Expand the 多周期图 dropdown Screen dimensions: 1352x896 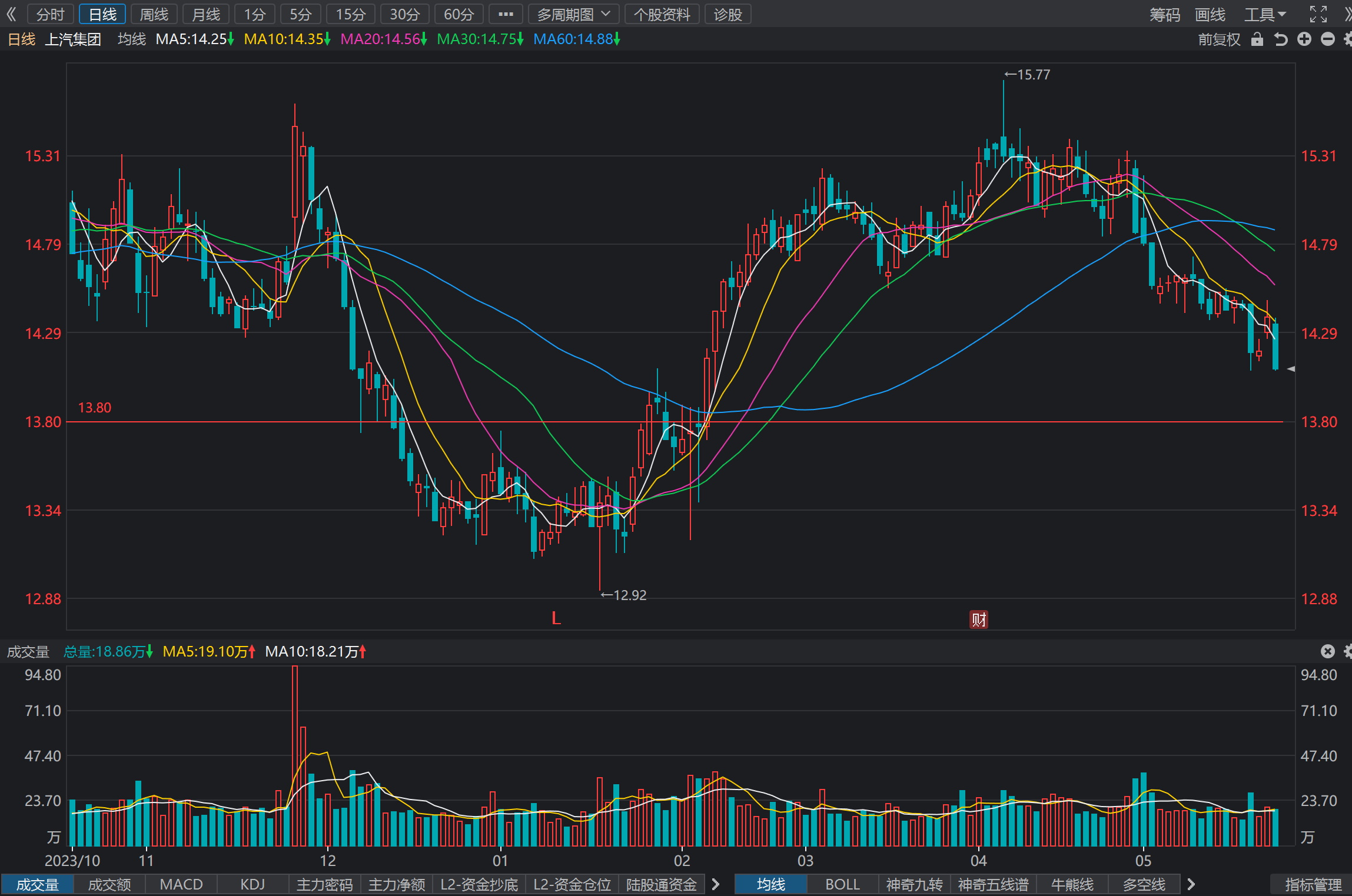[x=574, y=14]
